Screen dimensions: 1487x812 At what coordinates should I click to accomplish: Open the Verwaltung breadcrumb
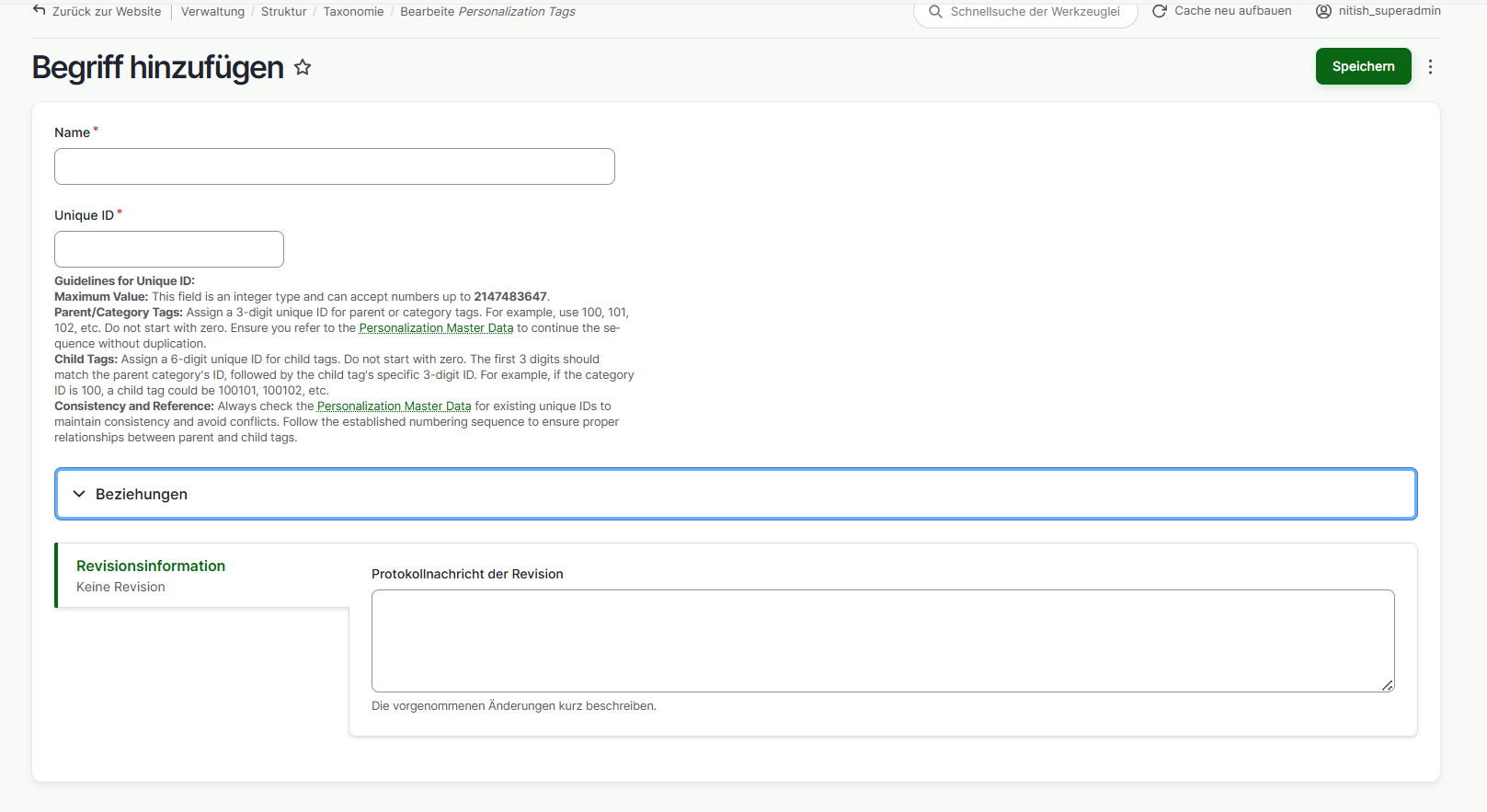click(212, 12)
